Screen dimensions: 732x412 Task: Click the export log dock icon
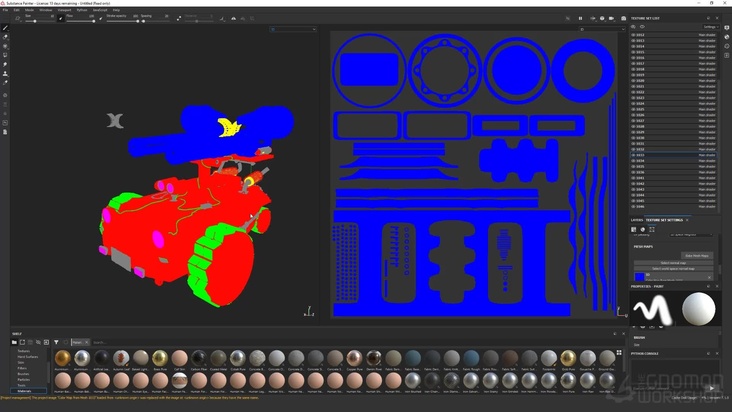[727, 55]
